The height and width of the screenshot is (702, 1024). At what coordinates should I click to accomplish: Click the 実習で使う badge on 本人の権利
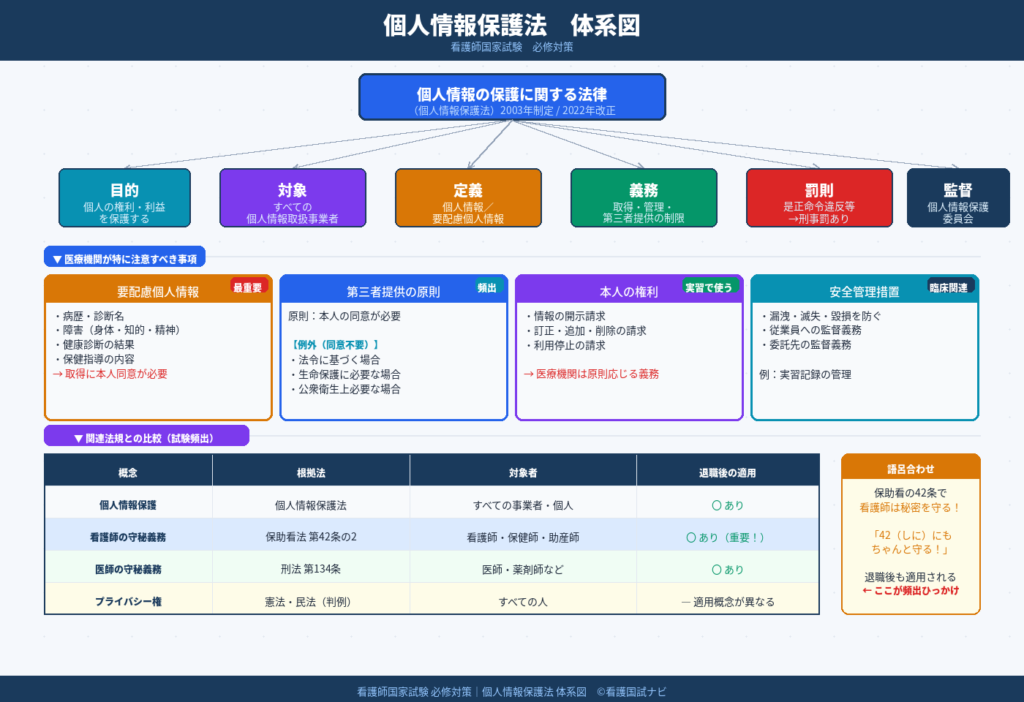[709, 287]
